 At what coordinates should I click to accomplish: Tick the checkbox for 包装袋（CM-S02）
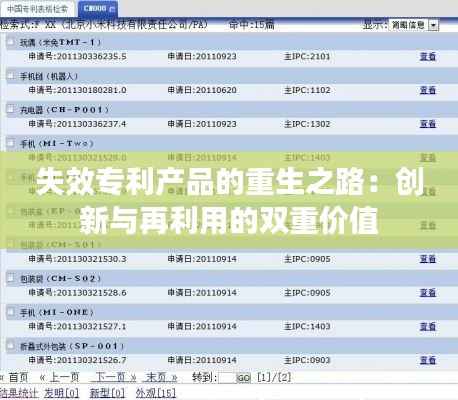(11, 278)
